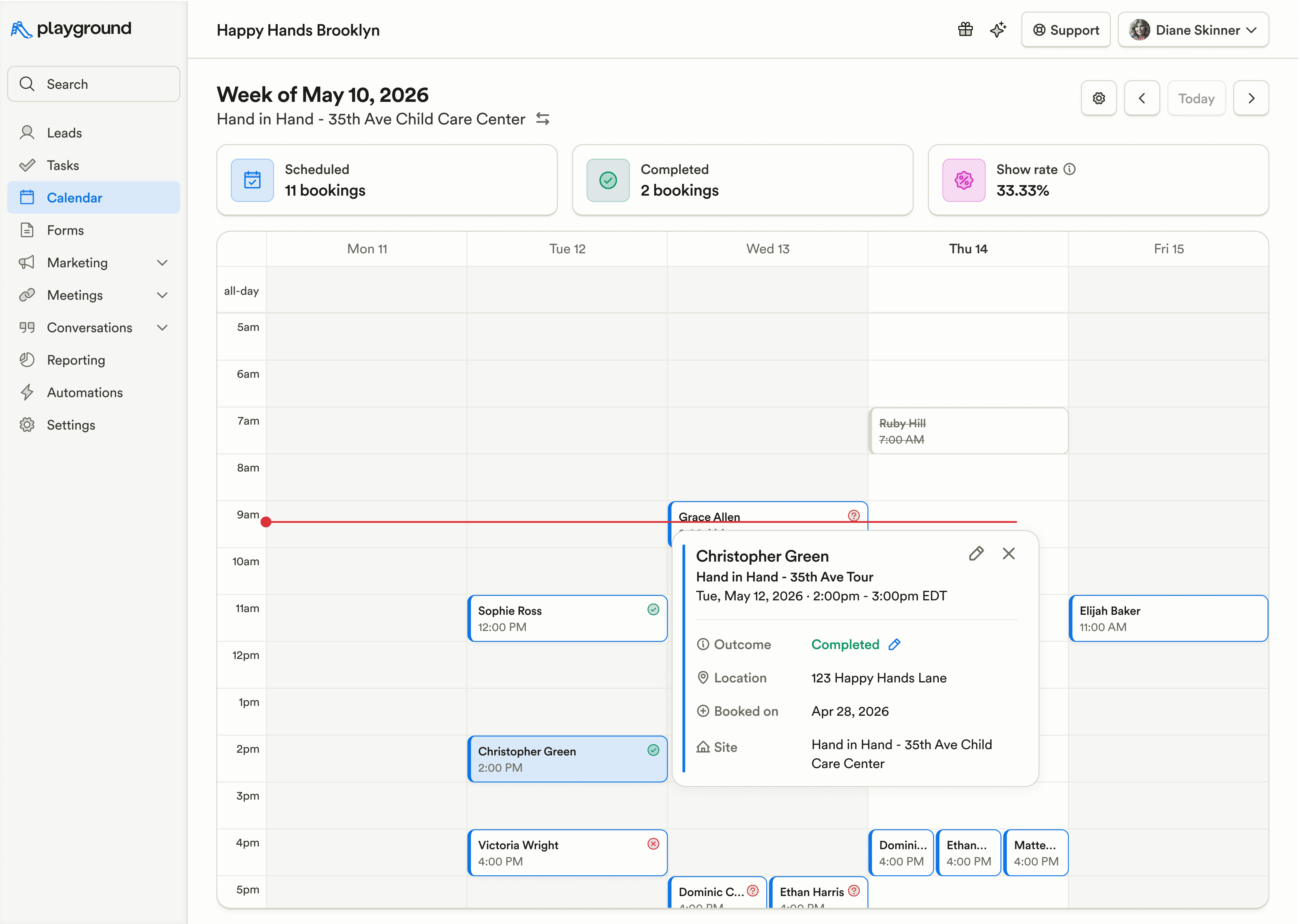Screen dimensions: 1300x924
Task: Click the Completed bookings check icon
Action: click(x=609, y=180)
